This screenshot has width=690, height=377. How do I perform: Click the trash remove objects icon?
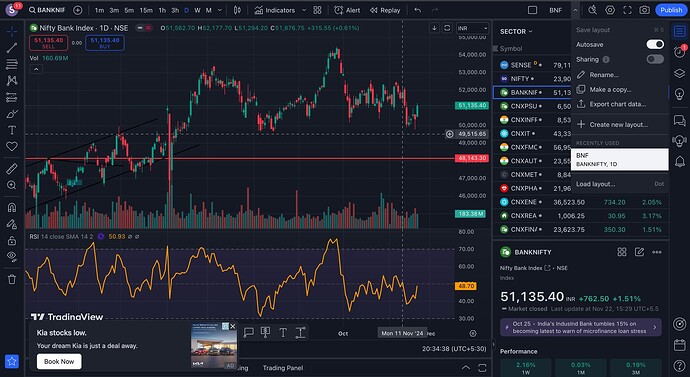tap(12, 279)
